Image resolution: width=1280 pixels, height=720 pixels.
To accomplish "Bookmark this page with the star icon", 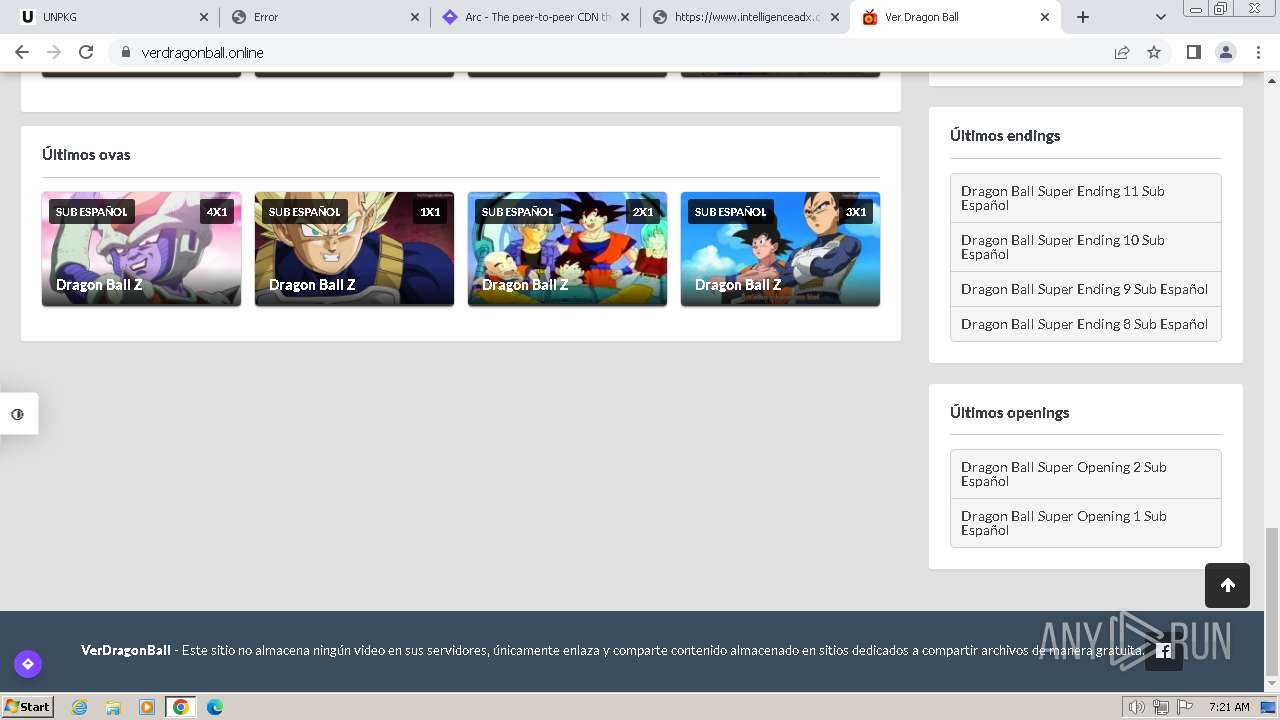I will click(x=1154, y=52).
